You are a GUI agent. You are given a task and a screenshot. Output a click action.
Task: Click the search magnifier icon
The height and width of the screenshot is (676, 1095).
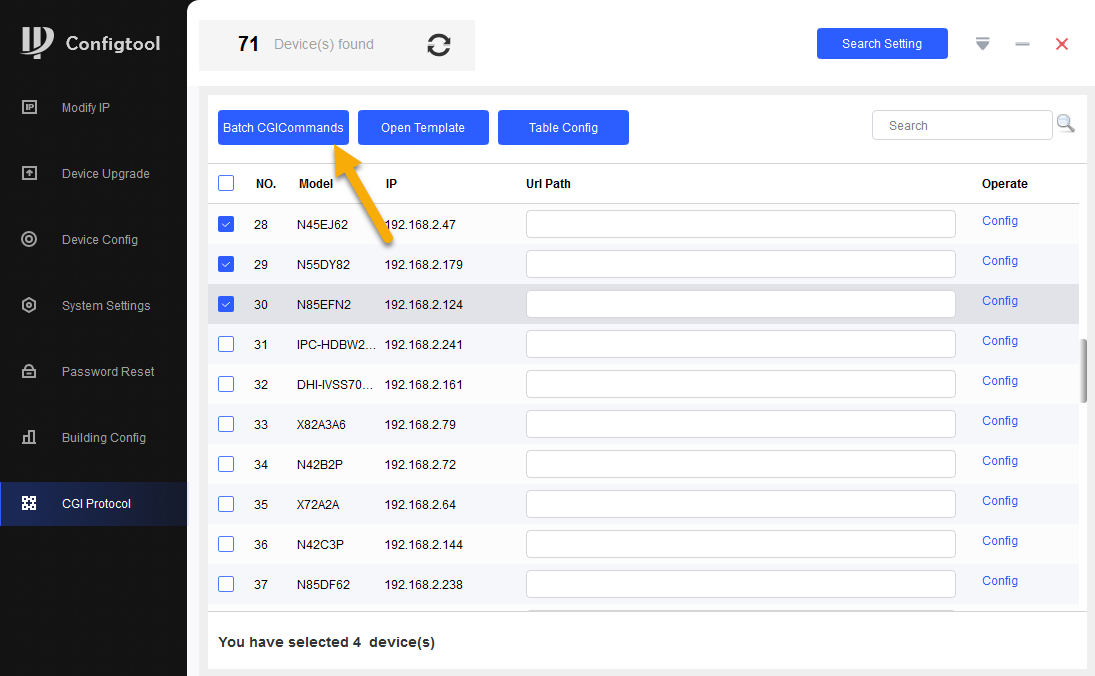pos(1065,124)
